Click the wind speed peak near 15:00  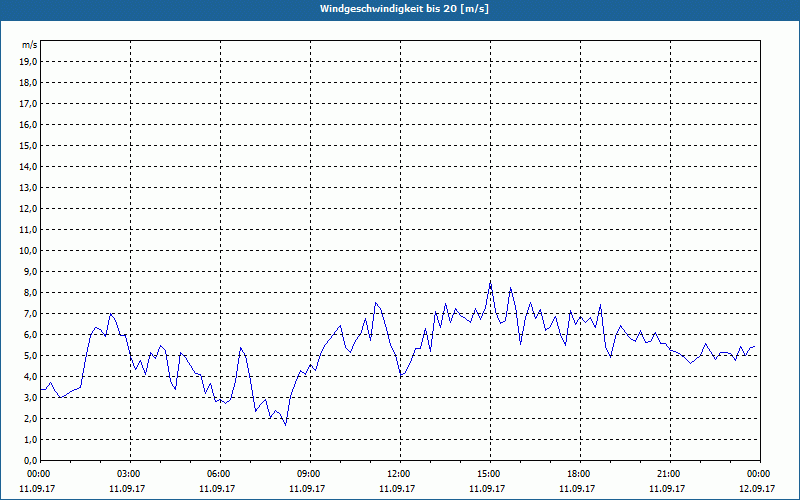pyautogui.click(x=490, y=282)
